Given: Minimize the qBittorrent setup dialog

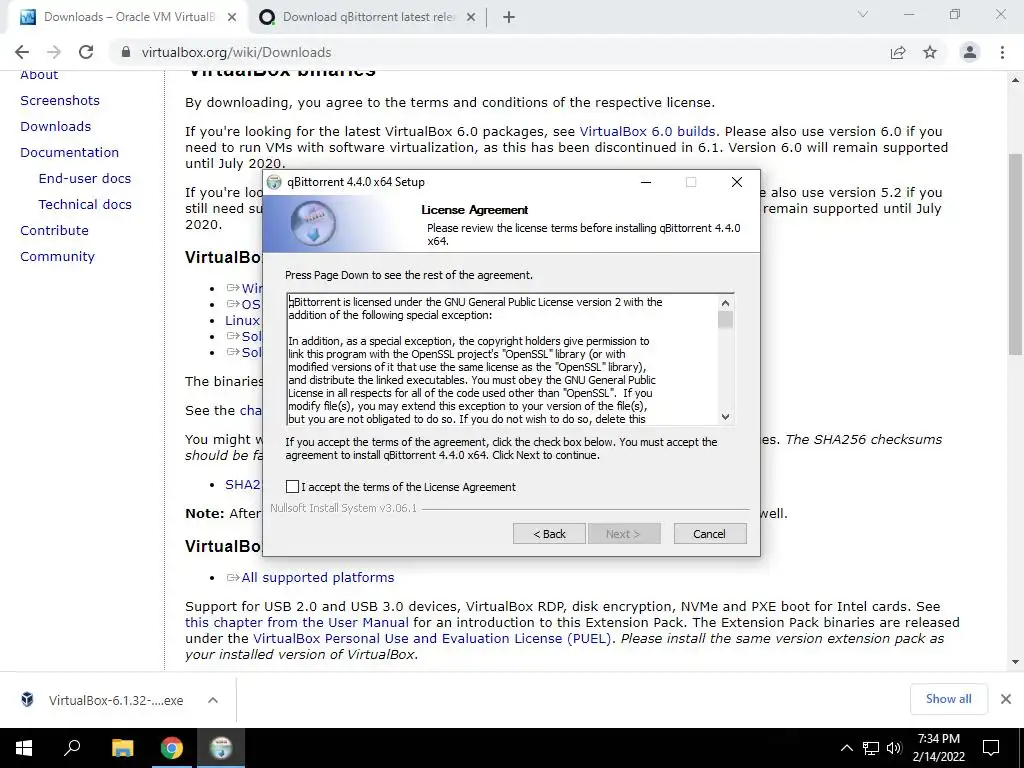Looking at the screenshot, I should click(646, 182).
